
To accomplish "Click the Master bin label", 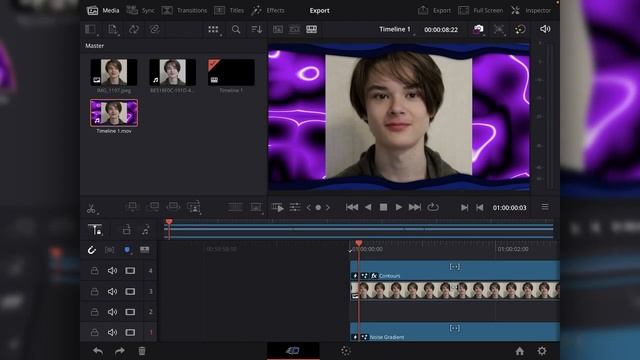I will click(94, 46).
